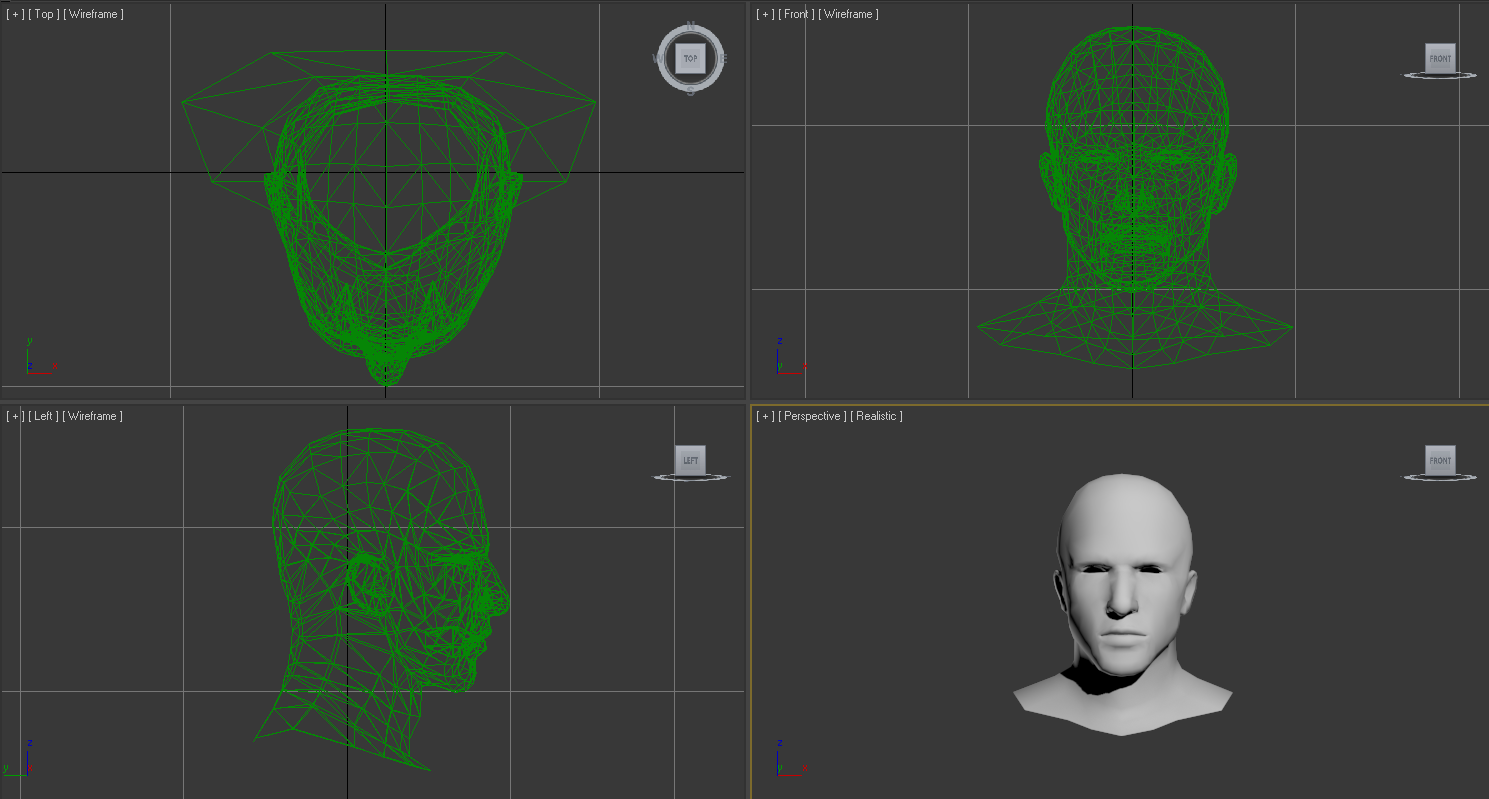This screenshot has width=1489, height=799.
Task: Click the ViewCube in the Perspective viewport
Action: (x=1439, y=461)
